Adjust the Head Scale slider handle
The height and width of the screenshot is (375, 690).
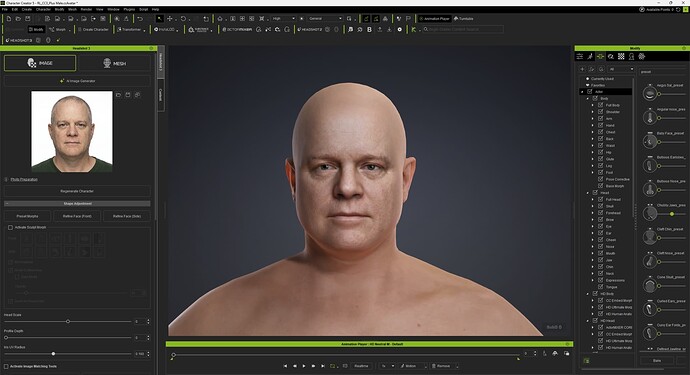point(68,322)
